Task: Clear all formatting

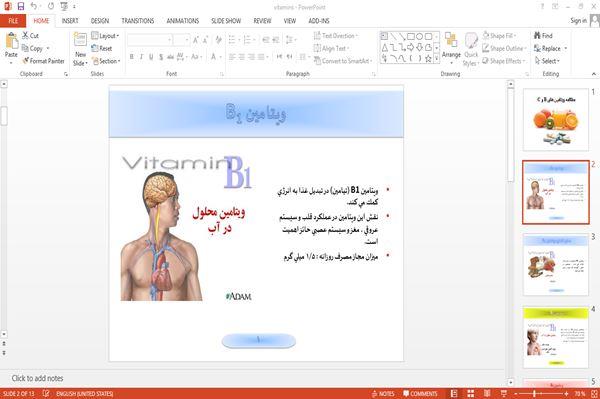Action: (218, 40)
